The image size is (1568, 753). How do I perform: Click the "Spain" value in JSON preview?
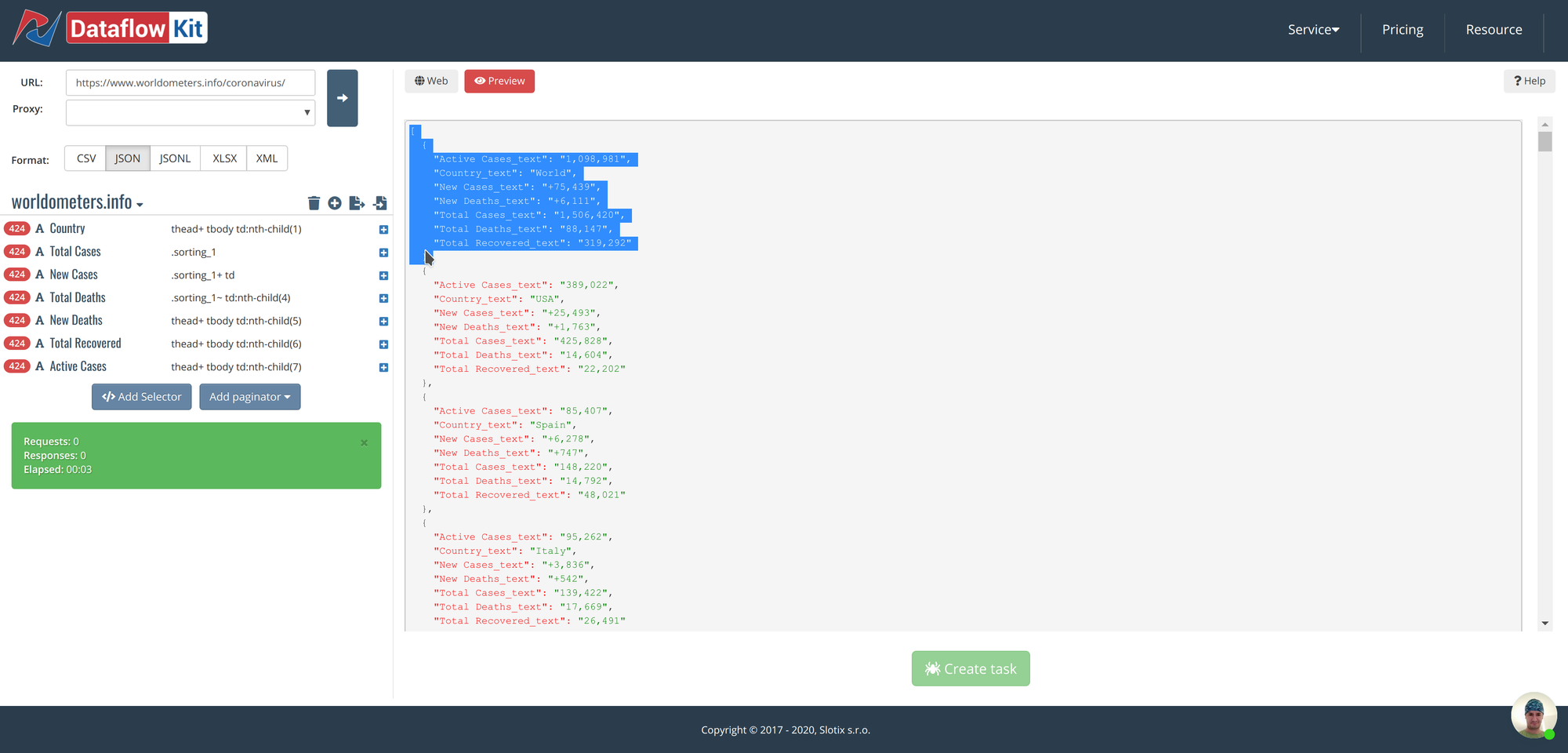click(x=551, y=425)
